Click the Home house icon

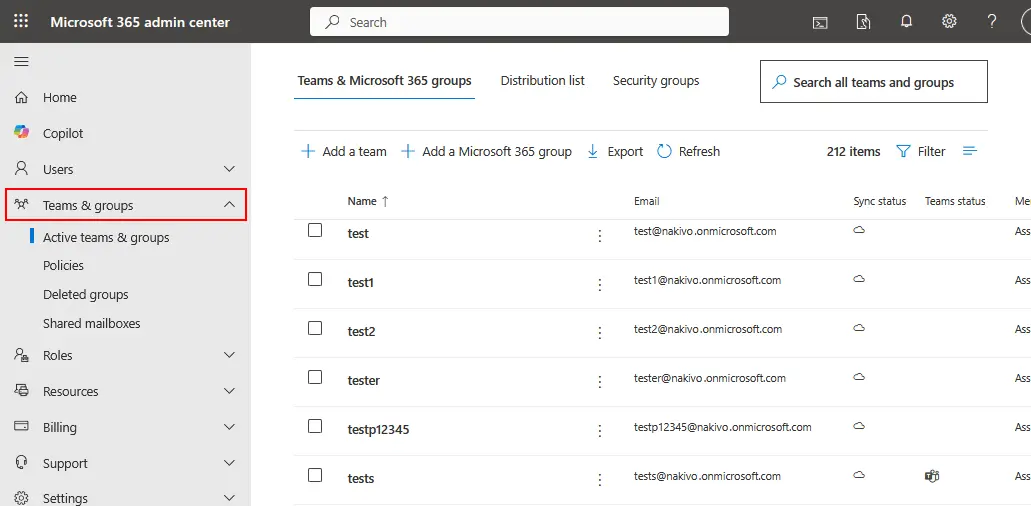21,97
